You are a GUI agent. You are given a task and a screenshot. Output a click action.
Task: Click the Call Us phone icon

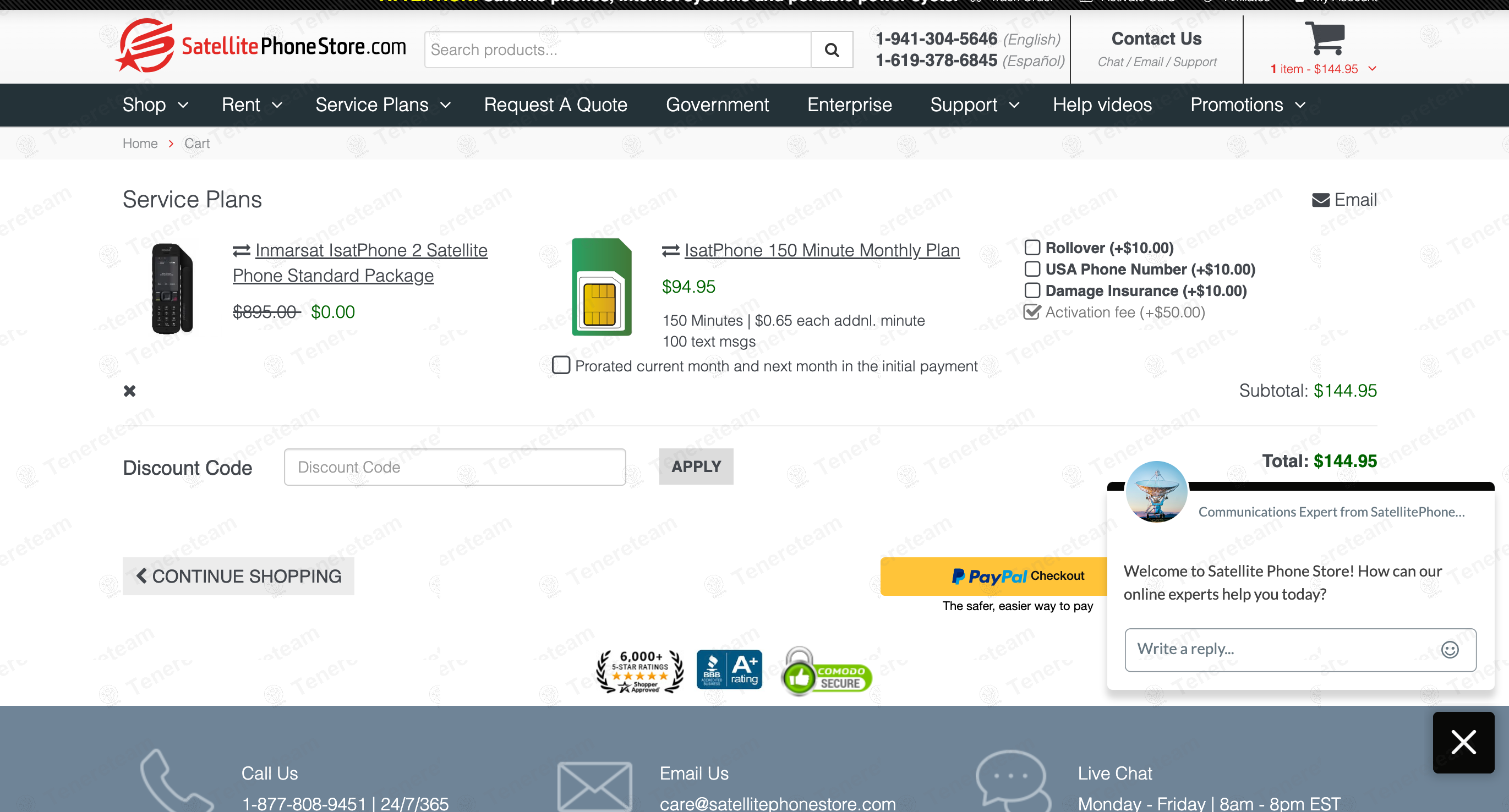(x=176, y=781)
